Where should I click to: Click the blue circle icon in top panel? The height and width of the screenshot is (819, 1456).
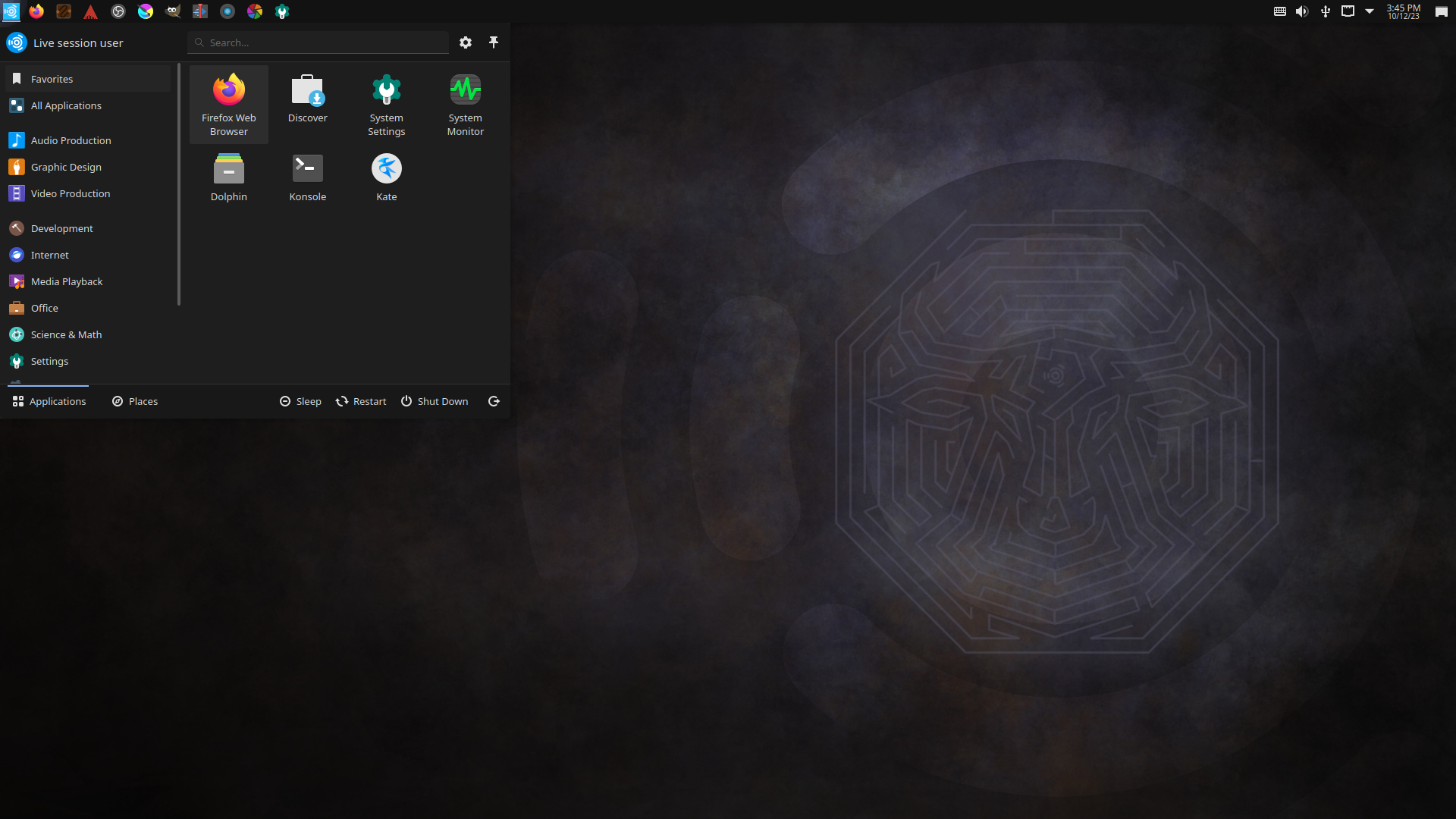coord(227,11)
